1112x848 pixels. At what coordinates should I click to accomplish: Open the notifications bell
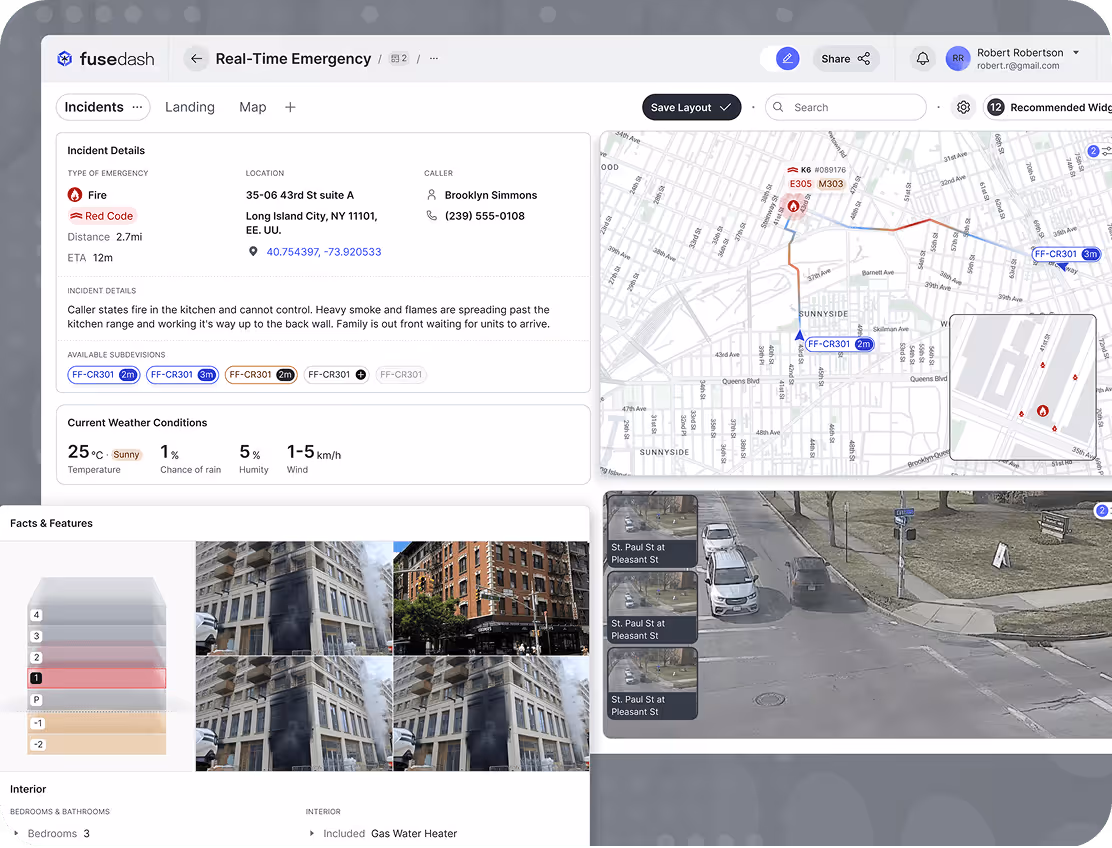(x=922, y=59)
